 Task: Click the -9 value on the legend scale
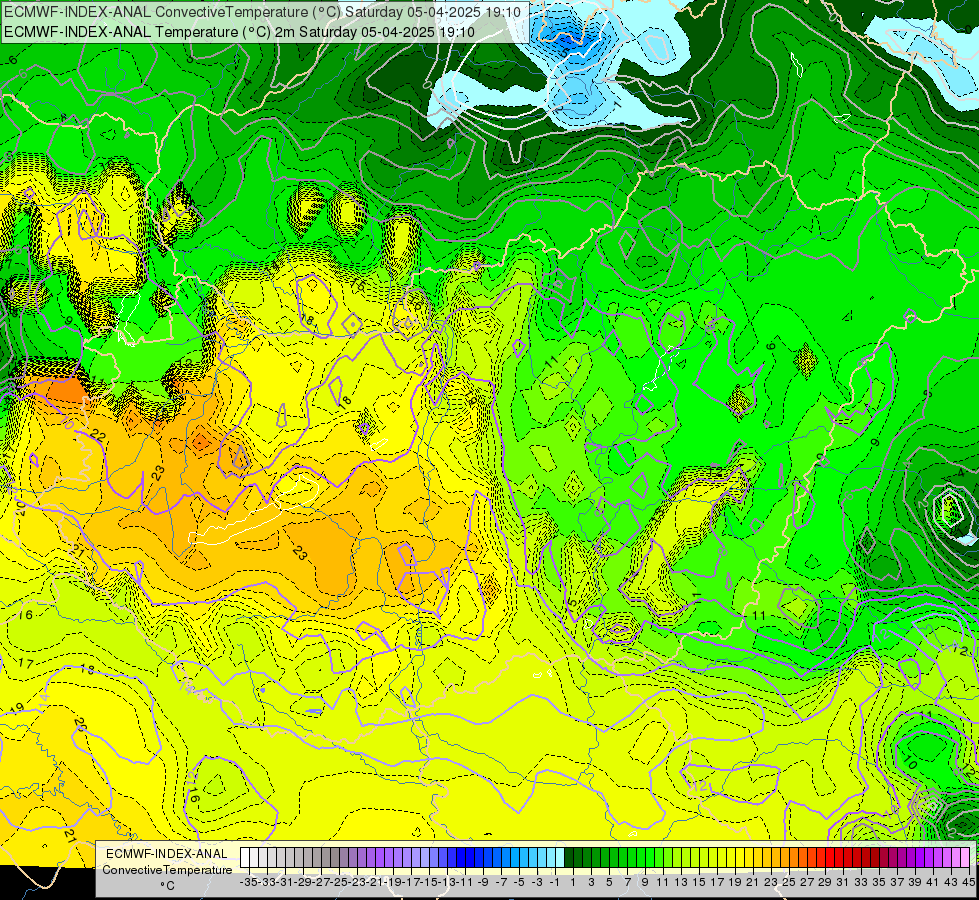click(x=483, y=882)
